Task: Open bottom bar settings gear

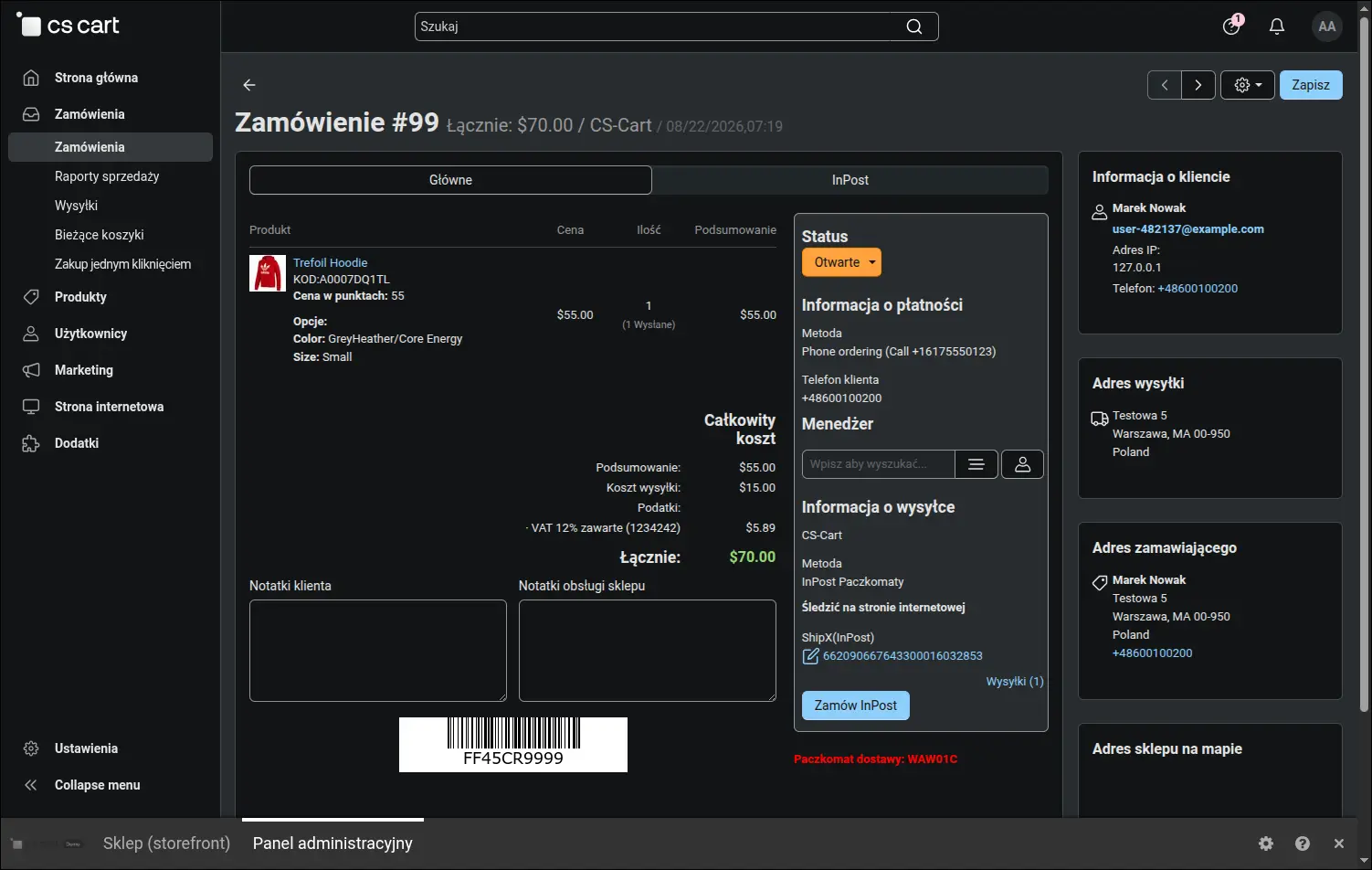Action: point(1266,843)
